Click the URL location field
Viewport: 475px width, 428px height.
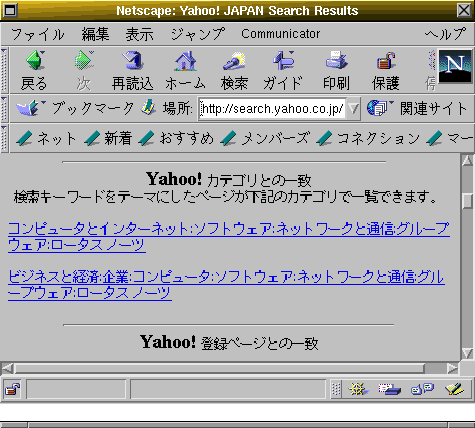[x=272, y=109]
